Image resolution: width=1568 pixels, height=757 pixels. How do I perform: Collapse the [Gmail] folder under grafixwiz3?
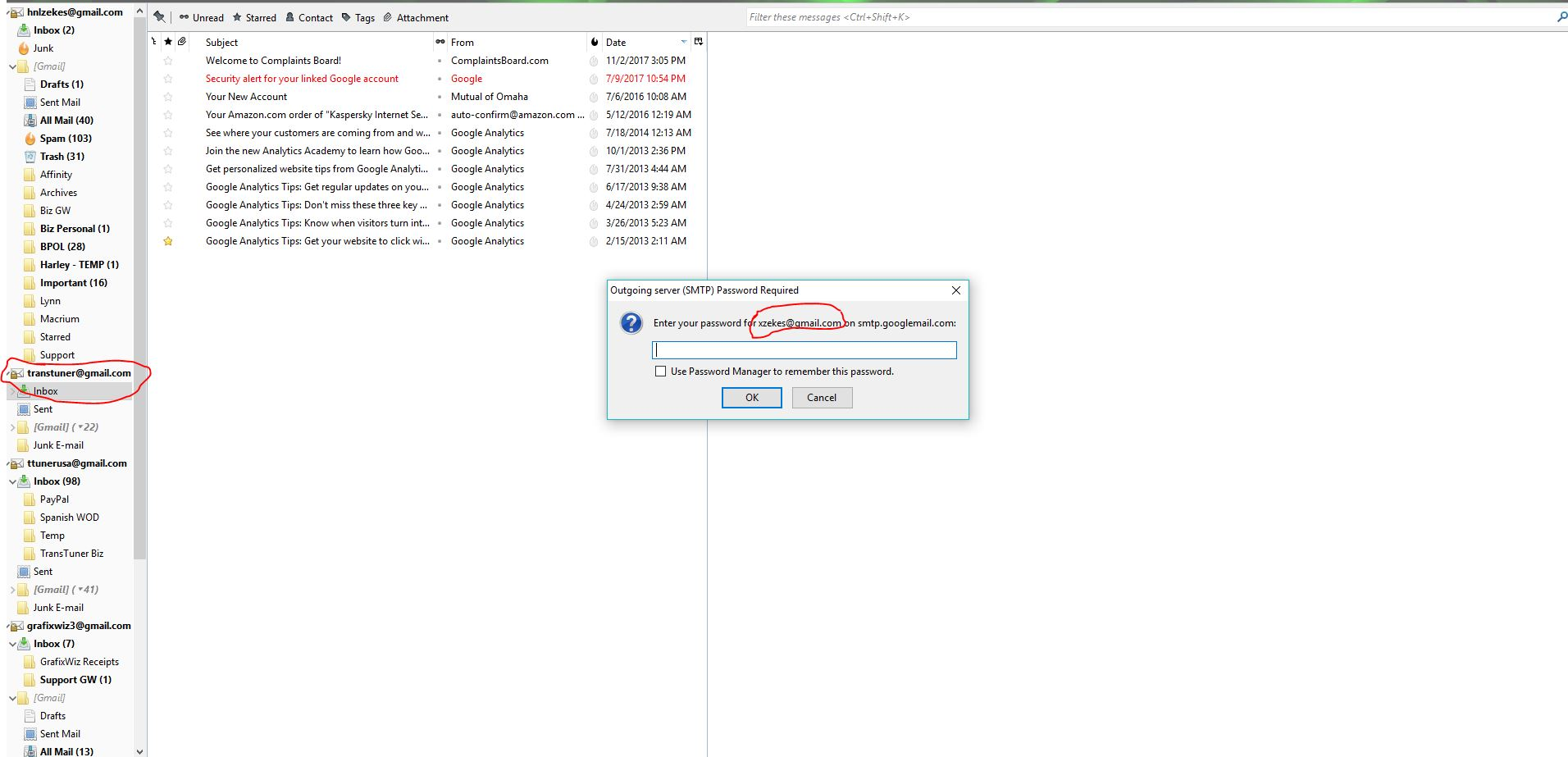click(x=12, y=698)
